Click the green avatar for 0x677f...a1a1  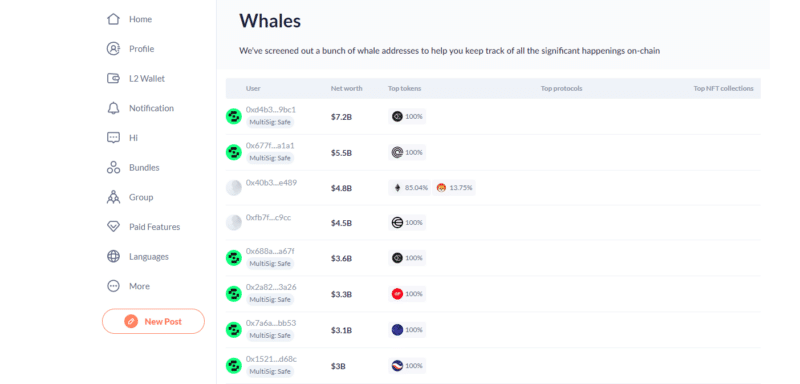coord(234,152)
